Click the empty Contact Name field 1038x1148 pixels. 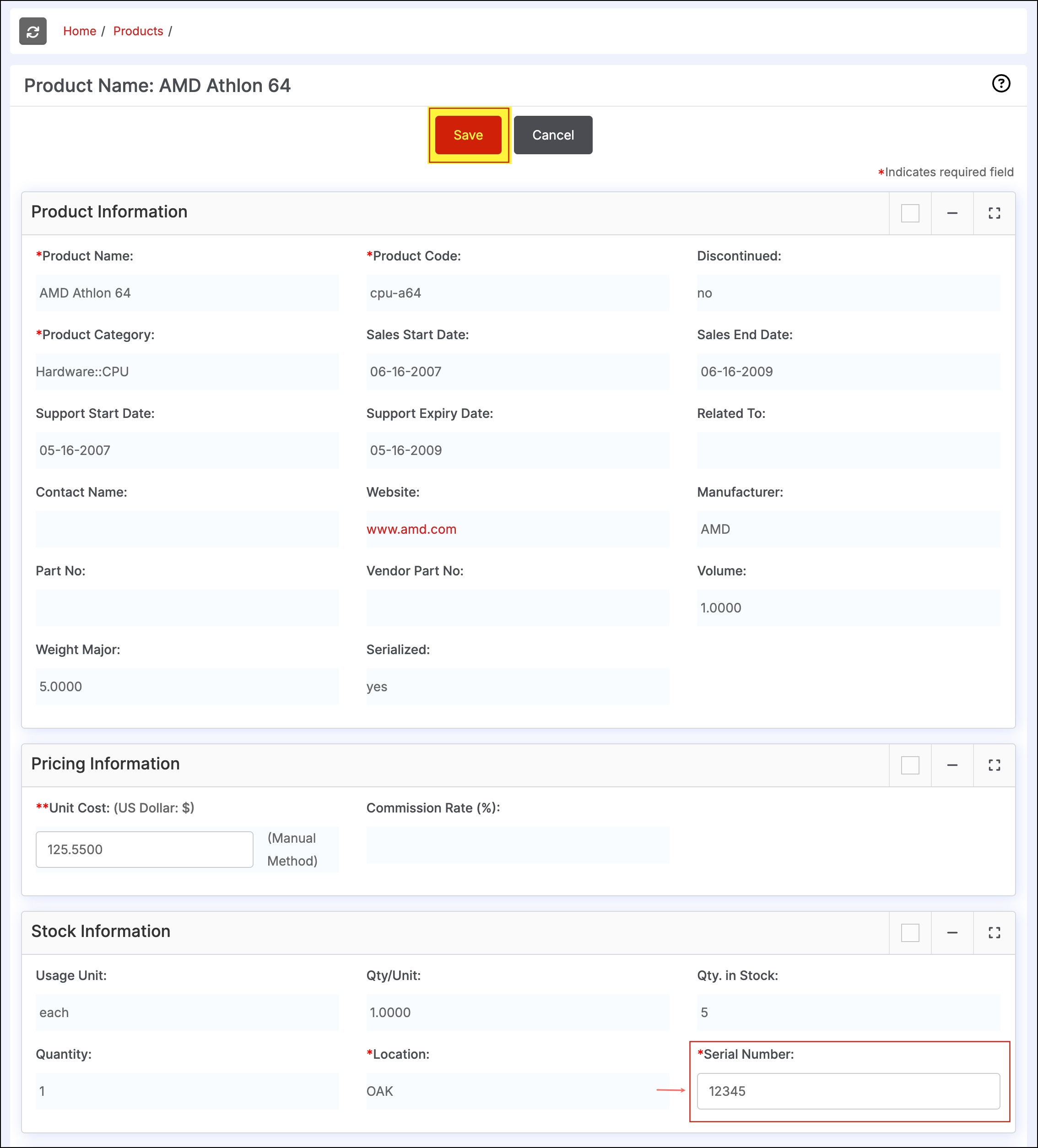(x=187, y=529)
